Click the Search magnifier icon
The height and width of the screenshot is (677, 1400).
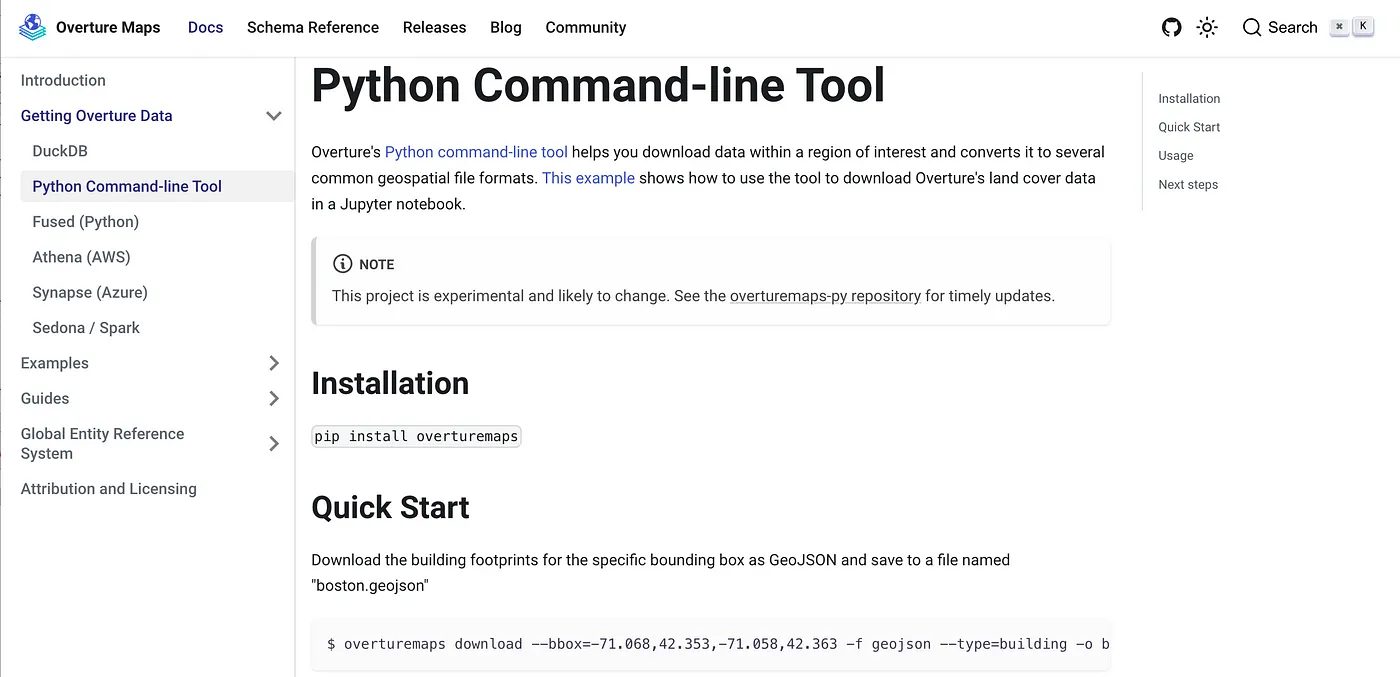click(1252, 27)
